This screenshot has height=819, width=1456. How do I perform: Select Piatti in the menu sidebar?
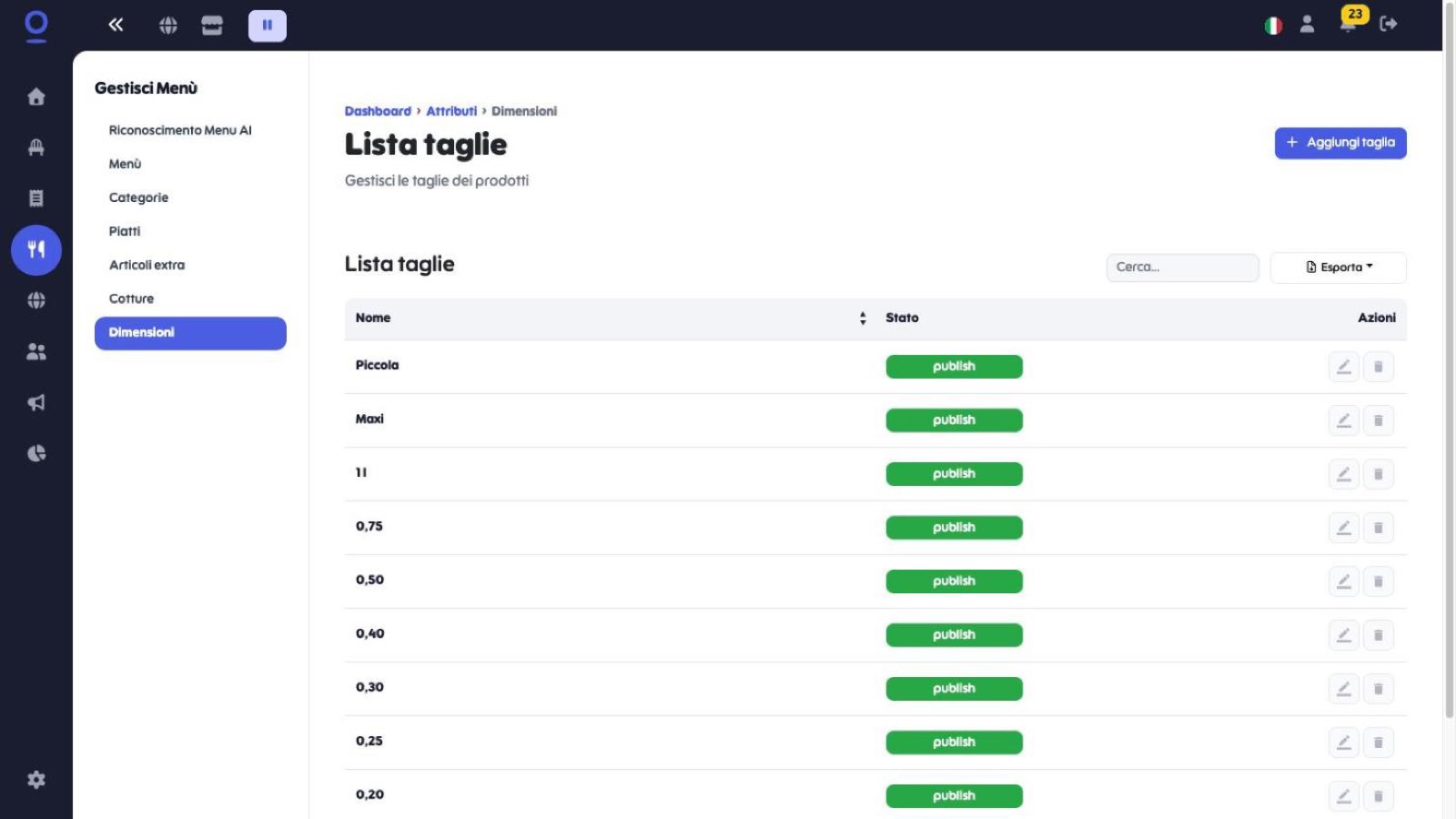tap(125, 231)
